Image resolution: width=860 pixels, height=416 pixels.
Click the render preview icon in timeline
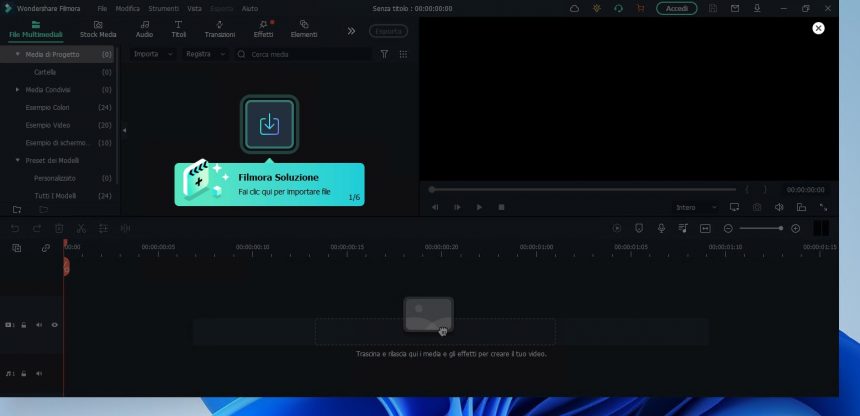617,228
